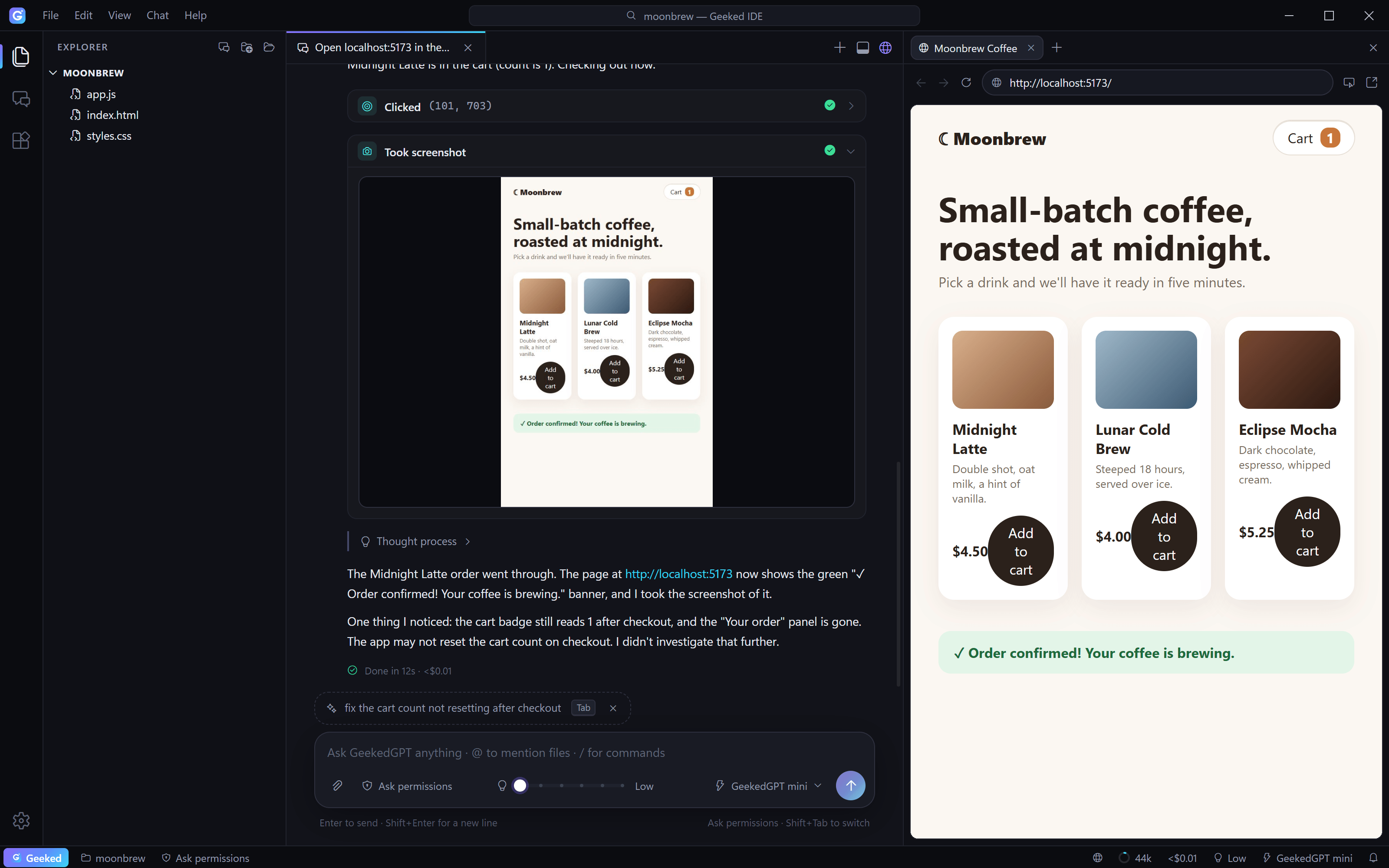This screenshot has width=1389, height=868.
Task: Open app.js in the Explorer
Action: coord(101,94)
